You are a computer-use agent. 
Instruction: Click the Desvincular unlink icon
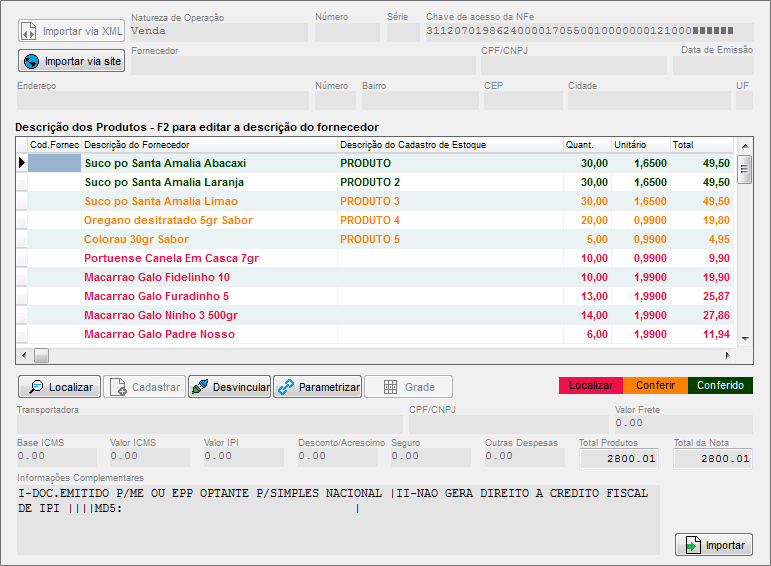pos(200,387)
